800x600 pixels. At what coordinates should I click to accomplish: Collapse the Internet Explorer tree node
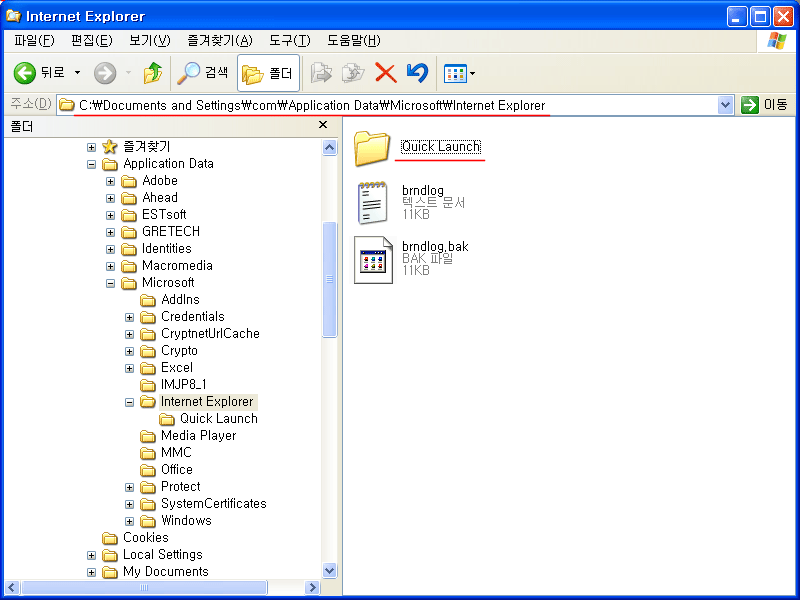pos(130,403)
